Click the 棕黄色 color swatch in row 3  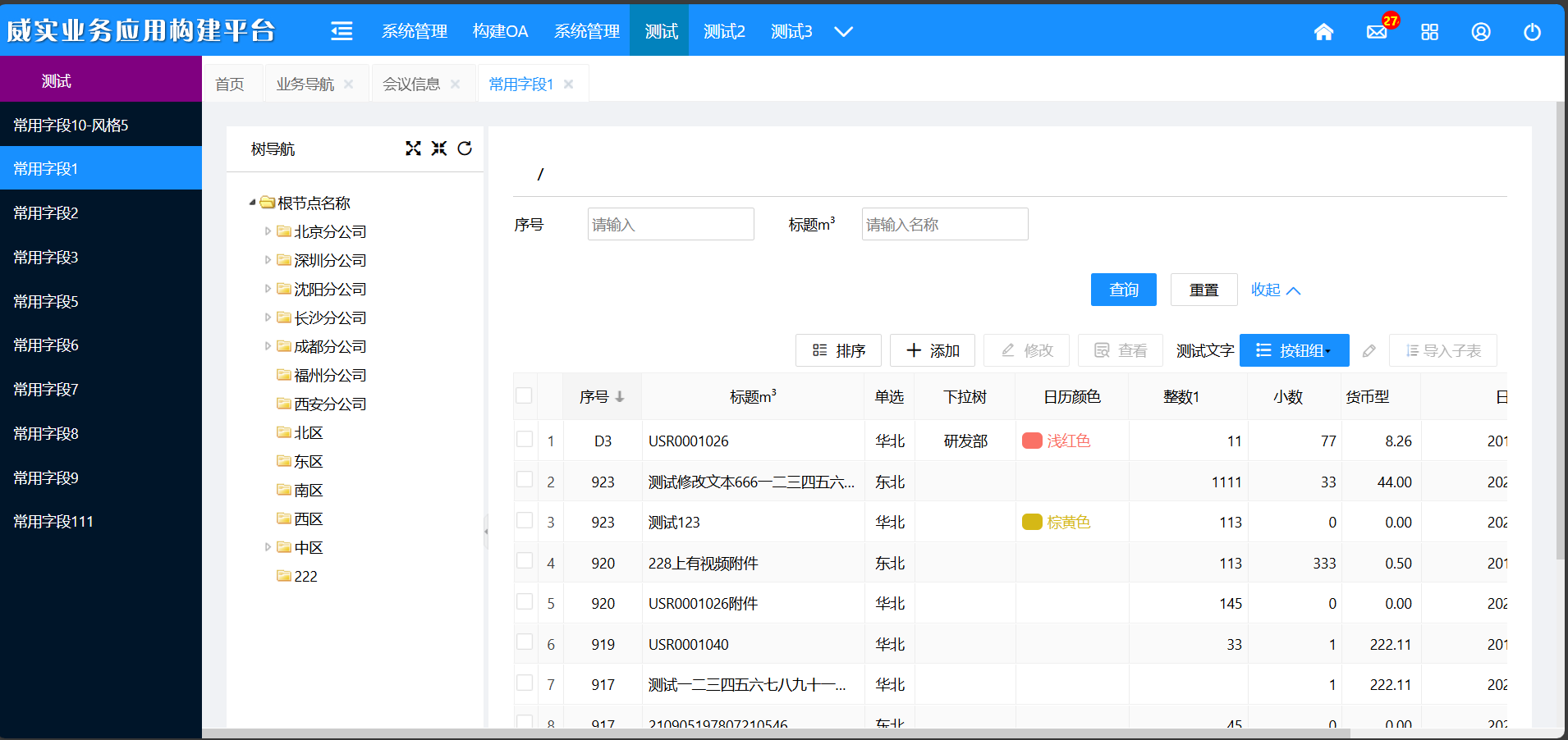pos(1032,522)
